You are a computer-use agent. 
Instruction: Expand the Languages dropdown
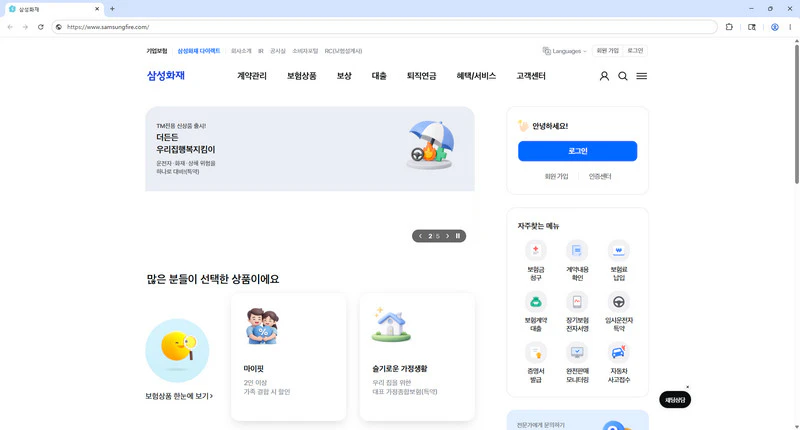point(564,51)
